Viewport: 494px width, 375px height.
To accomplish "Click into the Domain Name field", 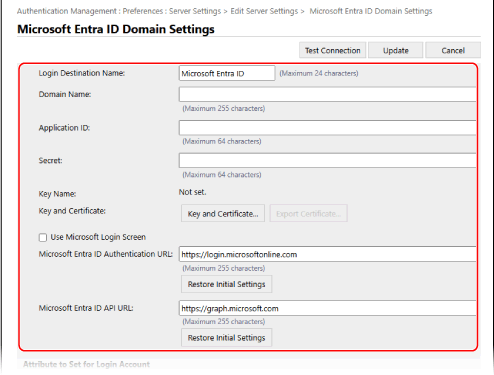I will pyautogui.click(x=327, y=94).
